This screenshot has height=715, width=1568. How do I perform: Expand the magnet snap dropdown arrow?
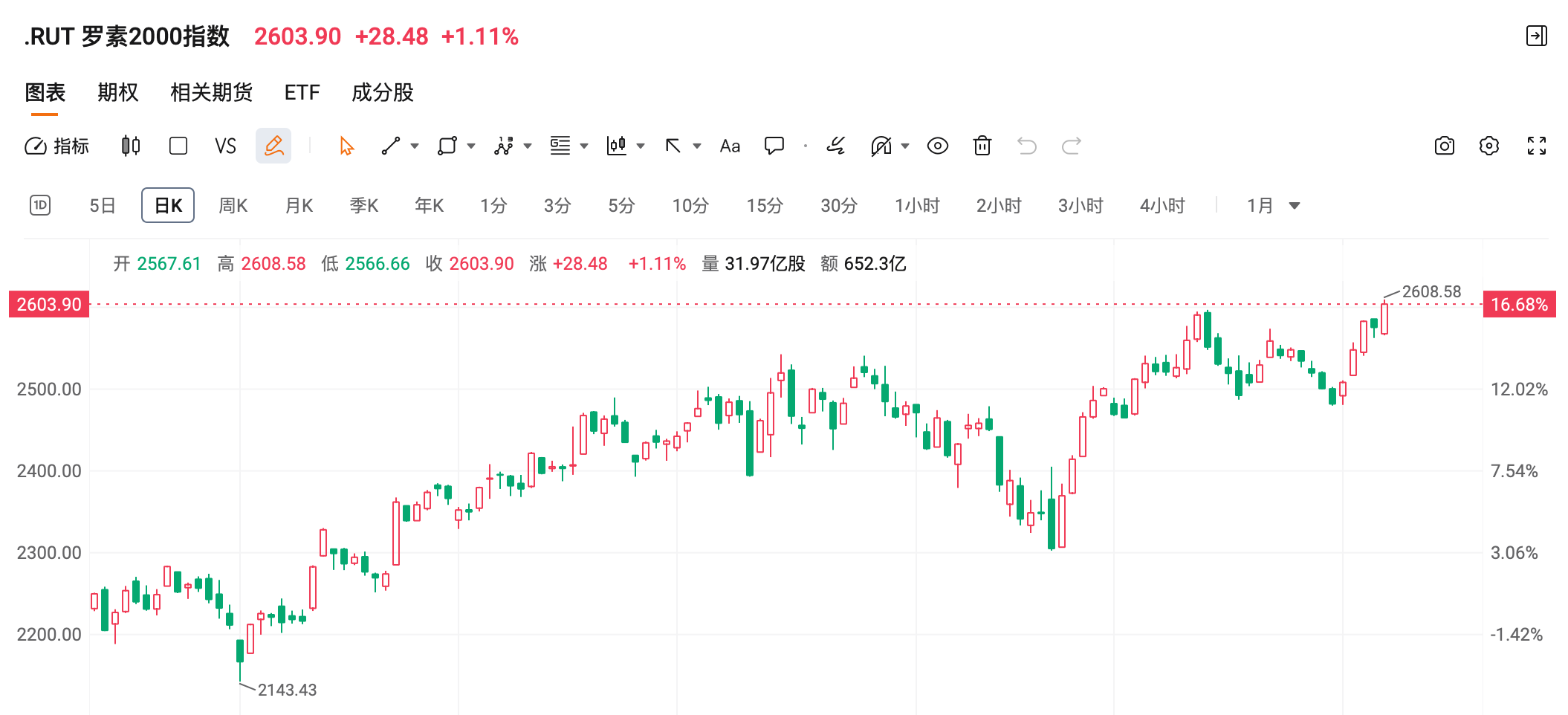[x=905, y=146]
